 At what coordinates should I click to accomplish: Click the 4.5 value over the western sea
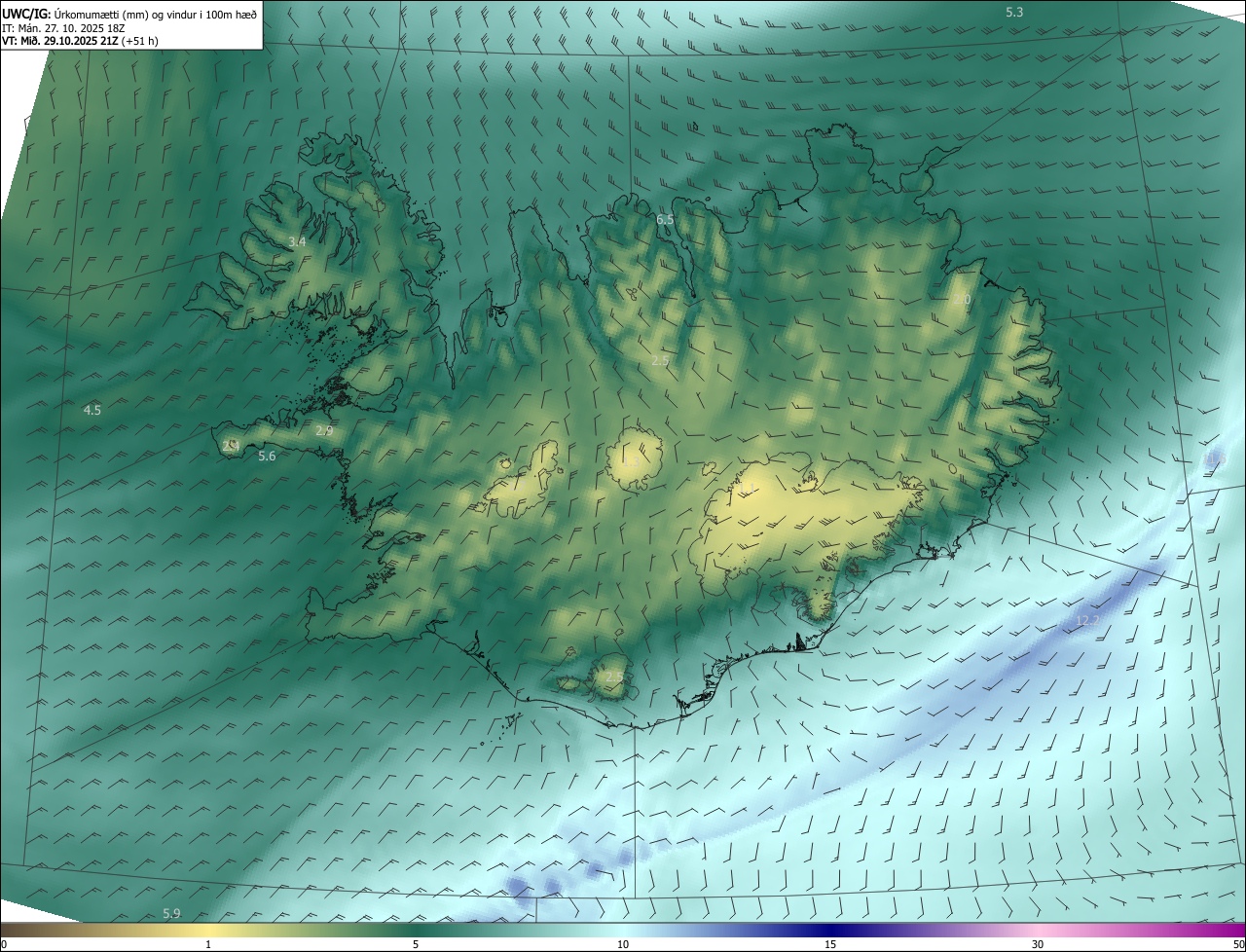[x=92, y=411]
